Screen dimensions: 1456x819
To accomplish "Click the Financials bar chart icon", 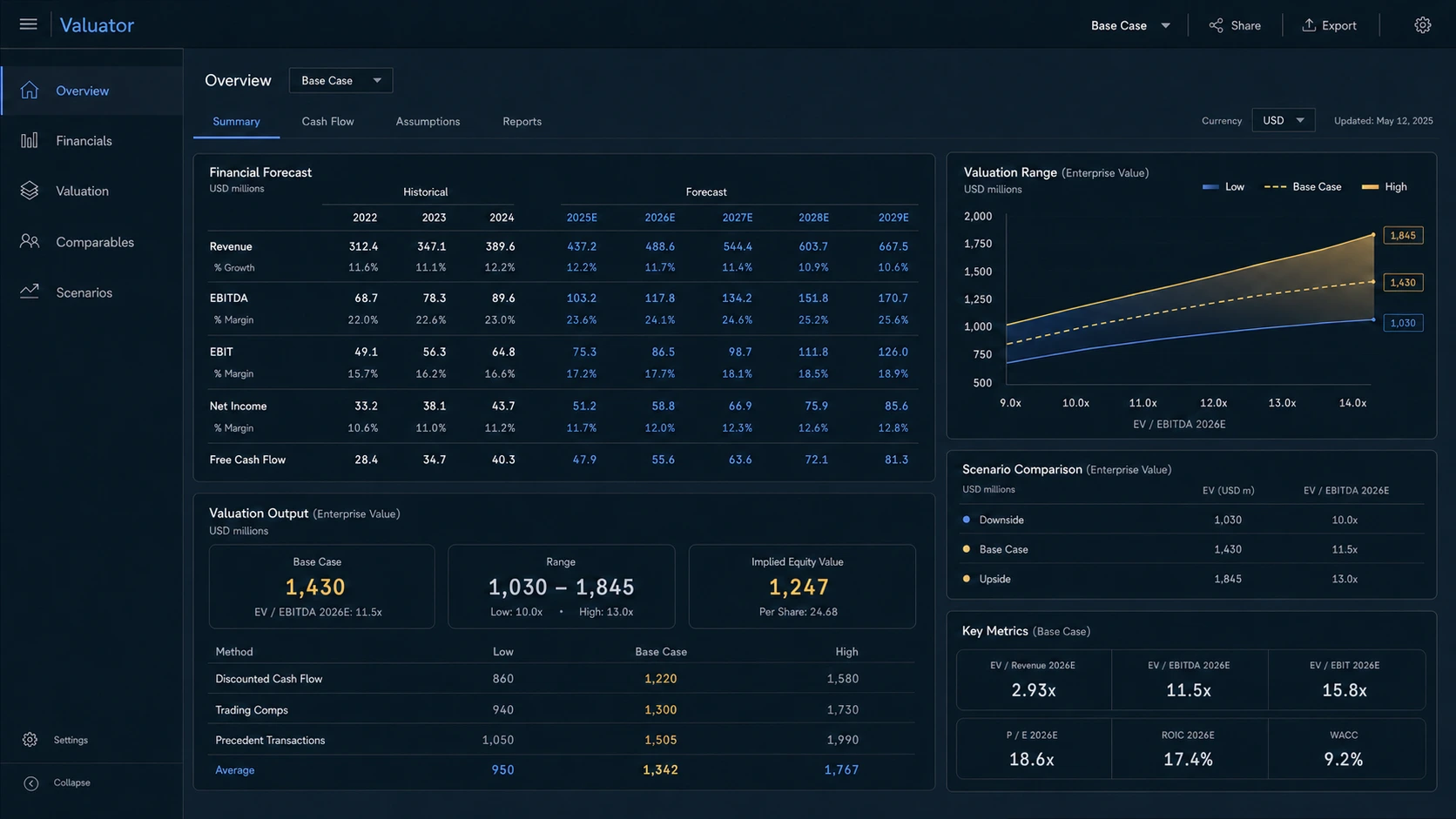I will [x=30, y=140].
